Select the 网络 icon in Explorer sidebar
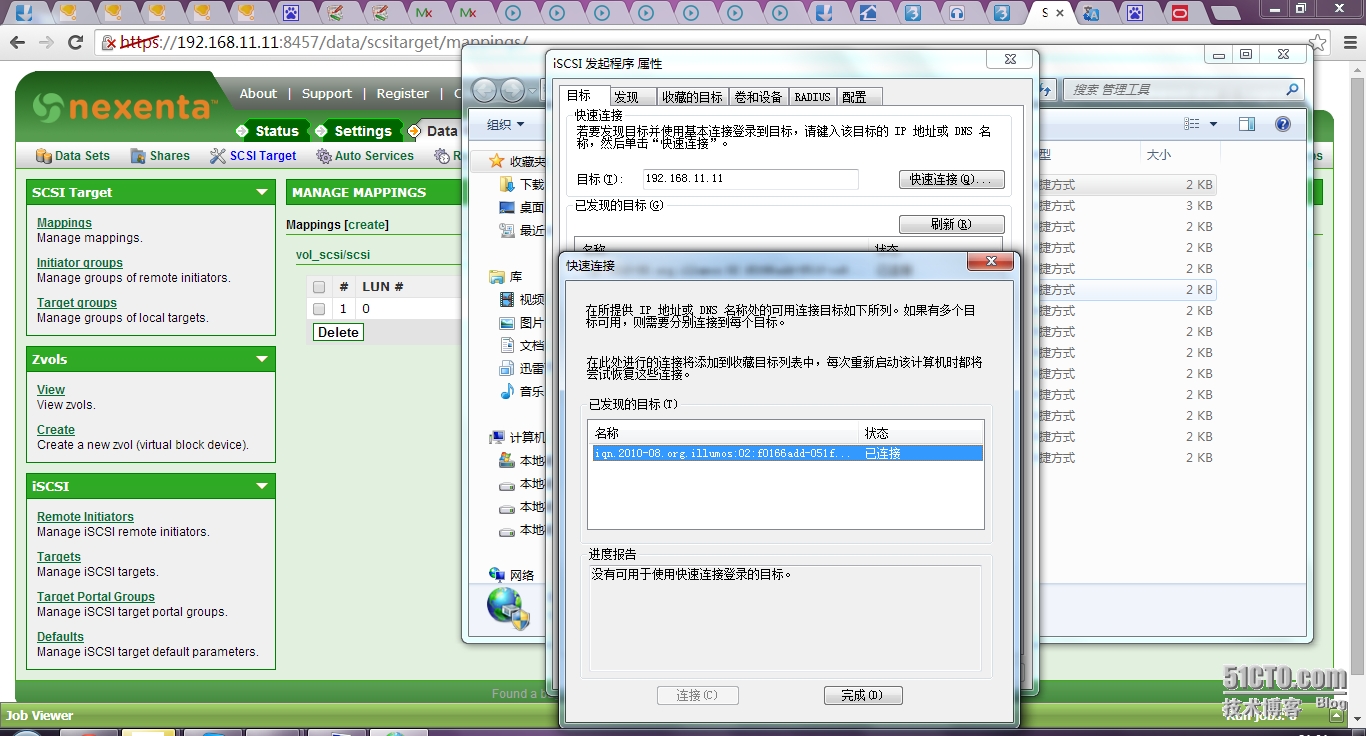 point(497,575)
